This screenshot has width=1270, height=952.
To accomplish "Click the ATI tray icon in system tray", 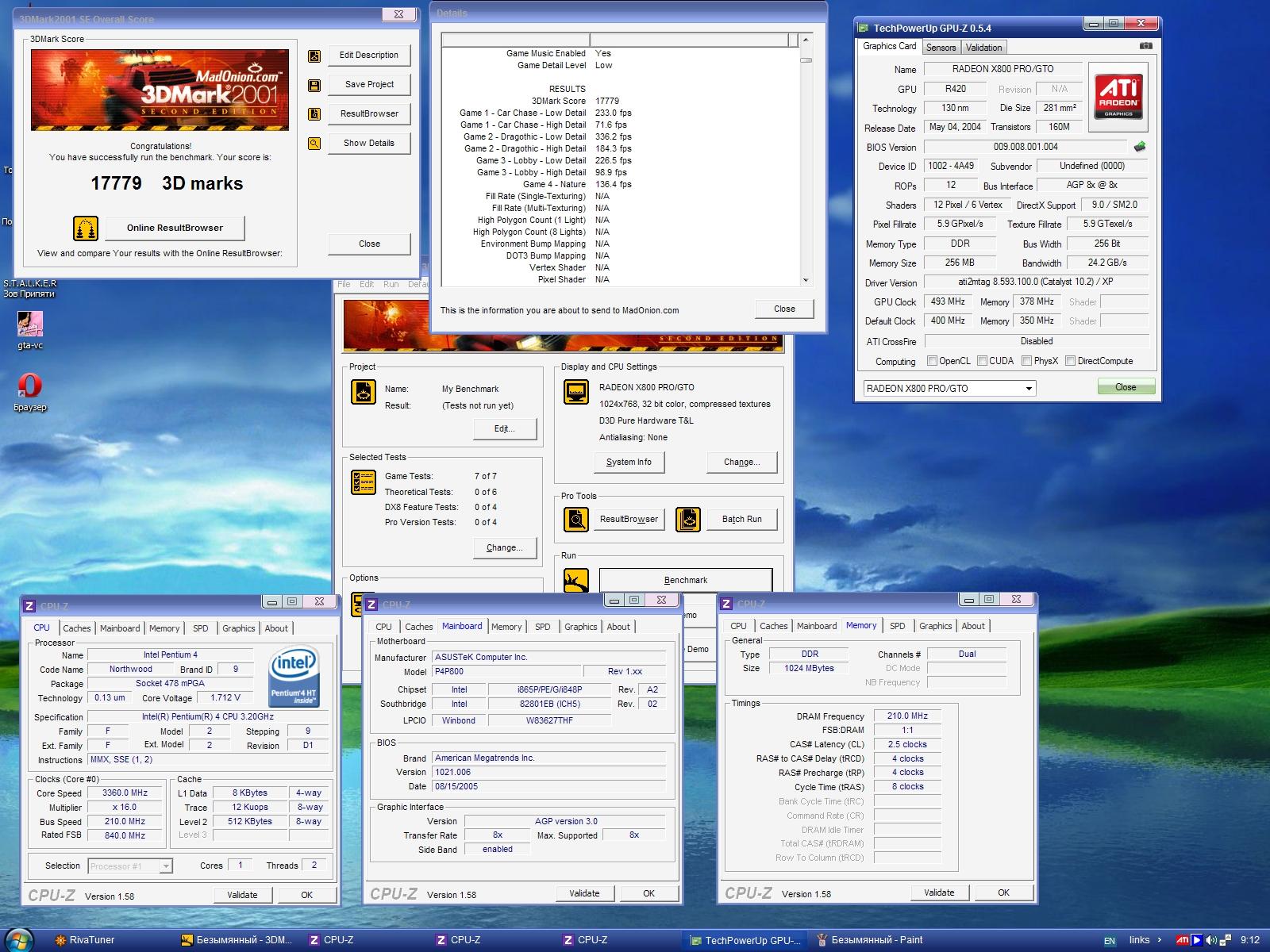I will (x=1182, y=940).
